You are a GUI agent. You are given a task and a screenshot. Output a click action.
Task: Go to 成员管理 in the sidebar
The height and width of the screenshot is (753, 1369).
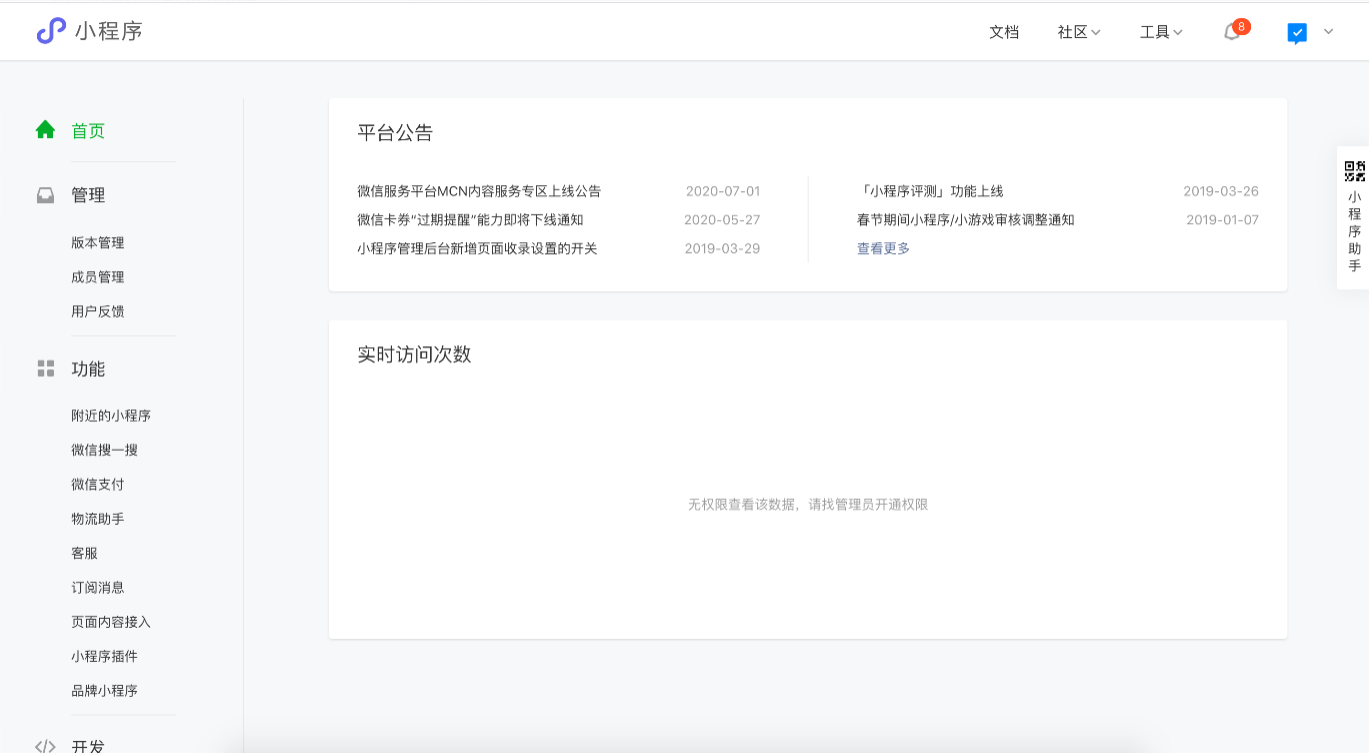point(98,277)
